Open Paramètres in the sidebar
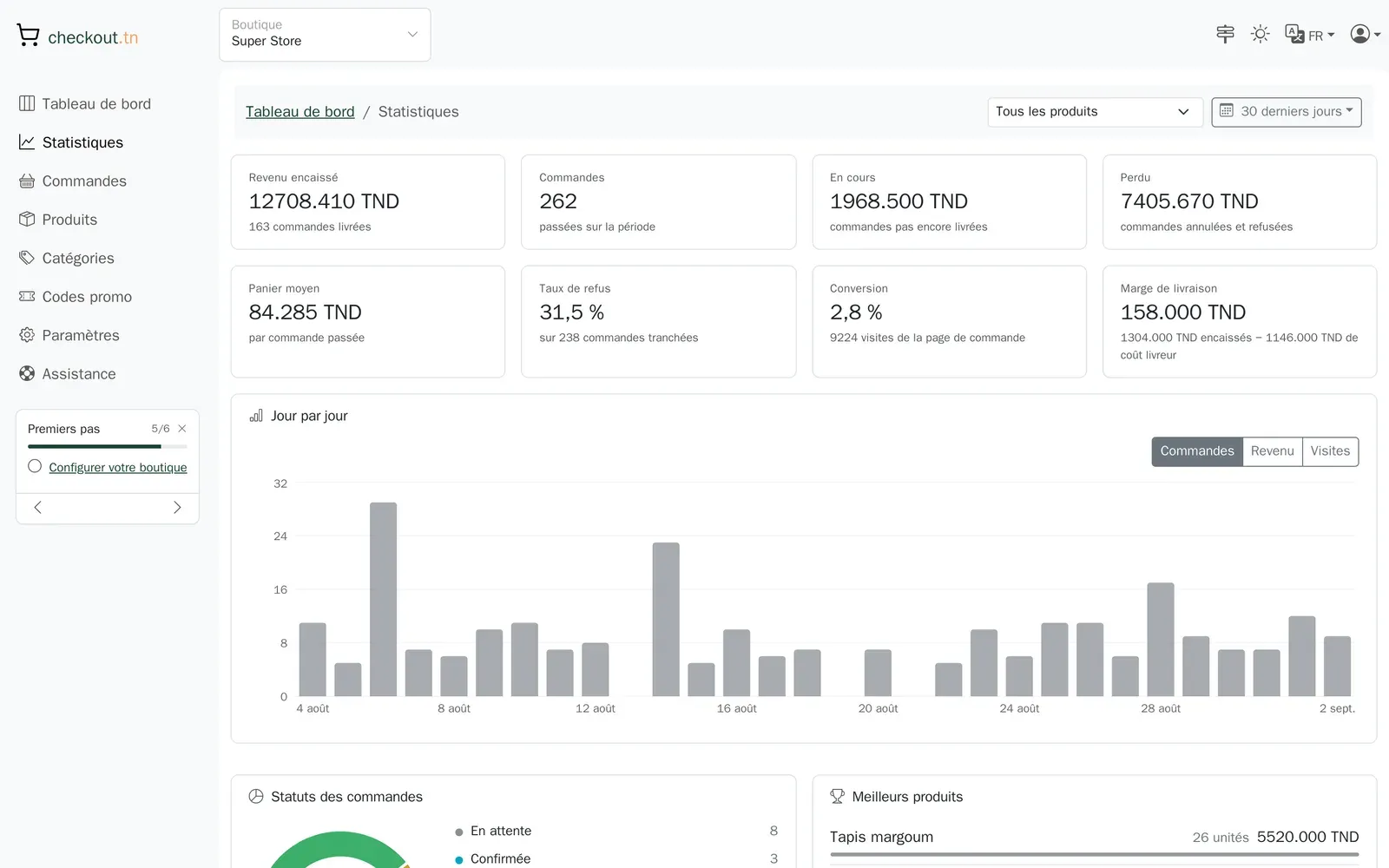The image size is (1389, 868). coord(69,335)
